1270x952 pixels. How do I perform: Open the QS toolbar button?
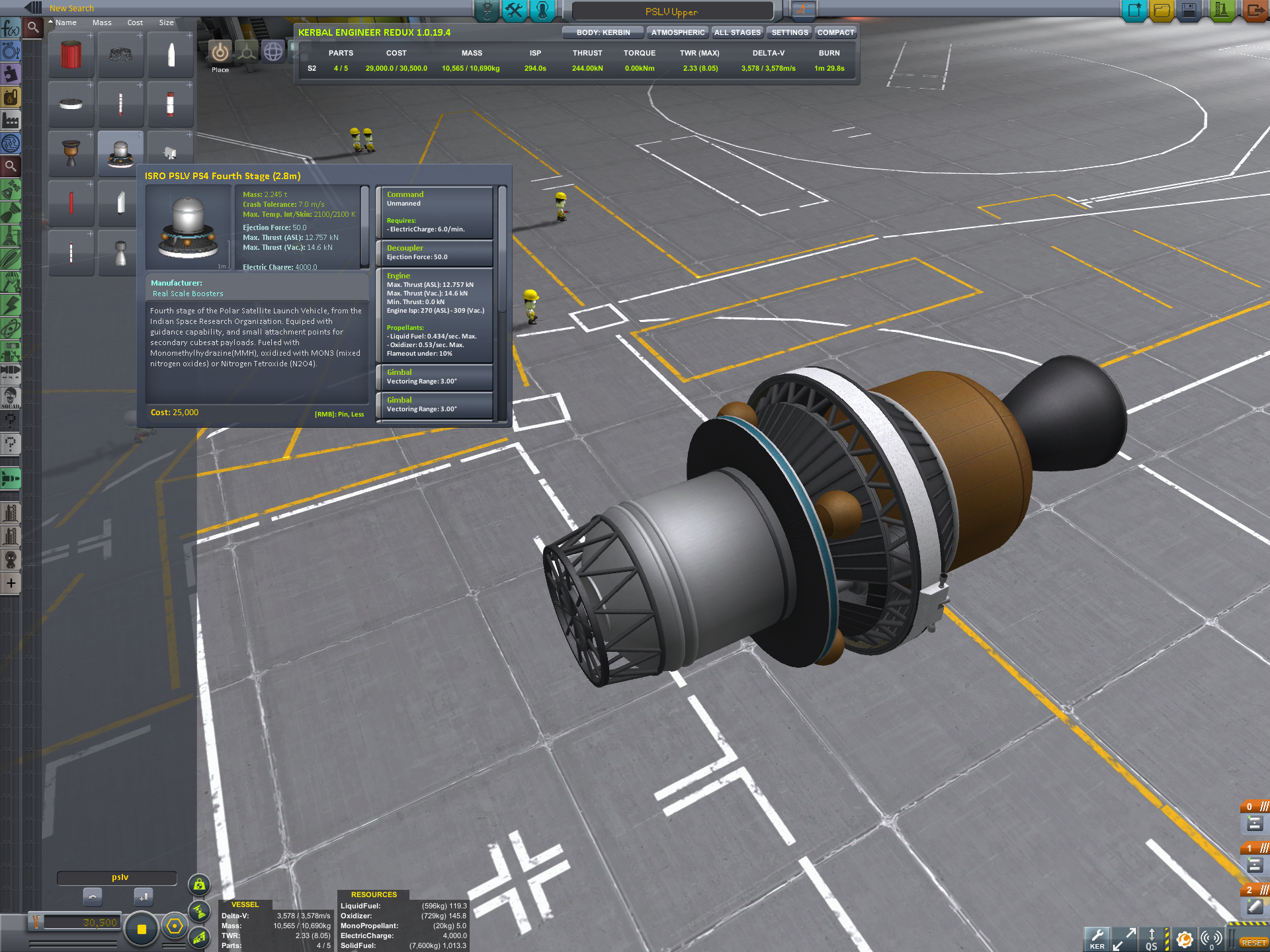(1152, 939)
